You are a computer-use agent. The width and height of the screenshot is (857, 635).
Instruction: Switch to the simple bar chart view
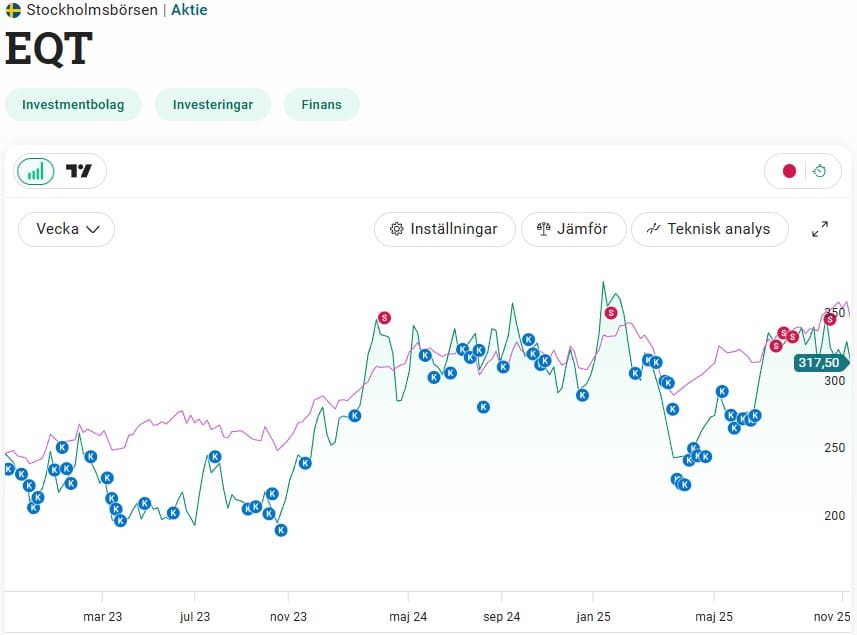point(36,171)
